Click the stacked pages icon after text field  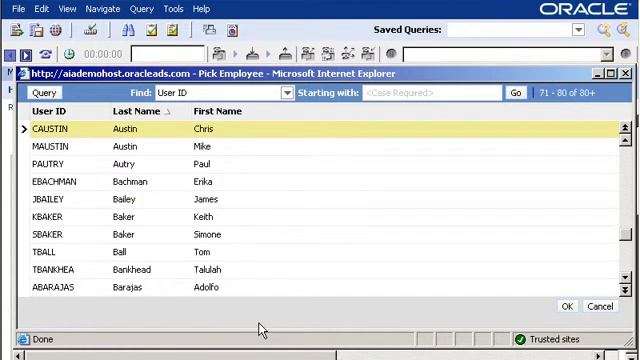click(x=219, y=54)
